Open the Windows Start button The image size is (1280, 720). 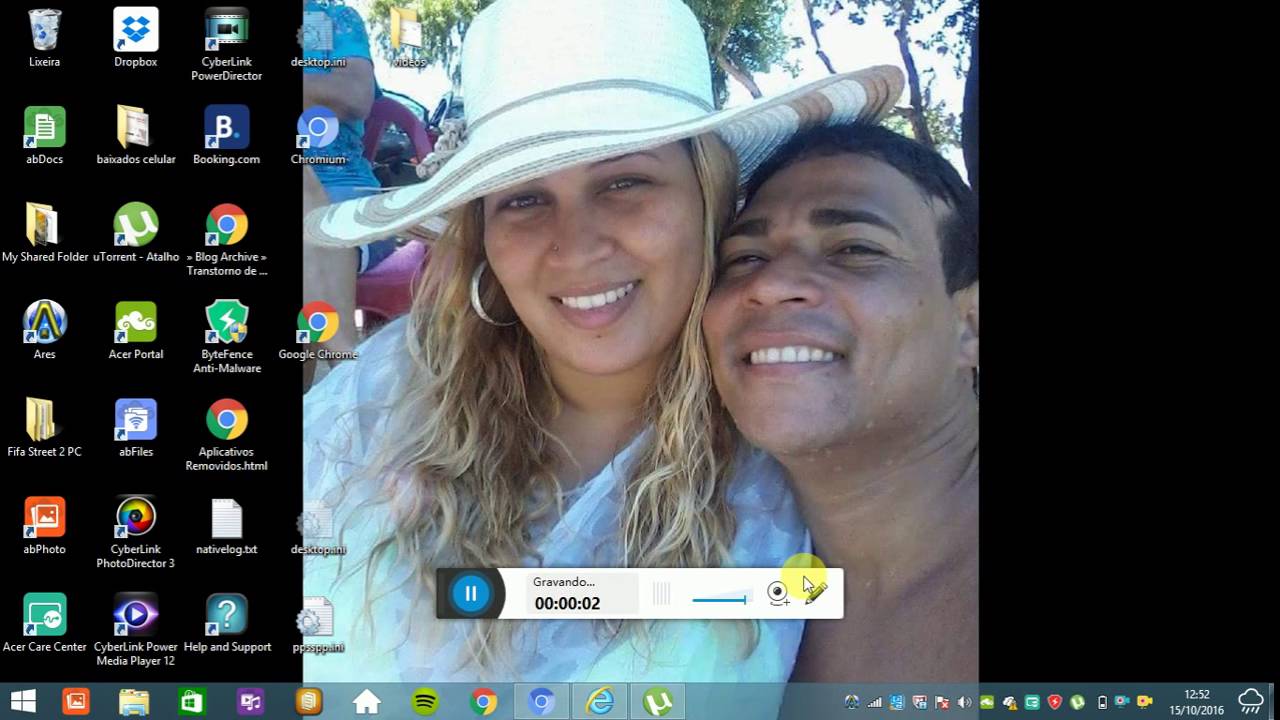coord(23,702)
